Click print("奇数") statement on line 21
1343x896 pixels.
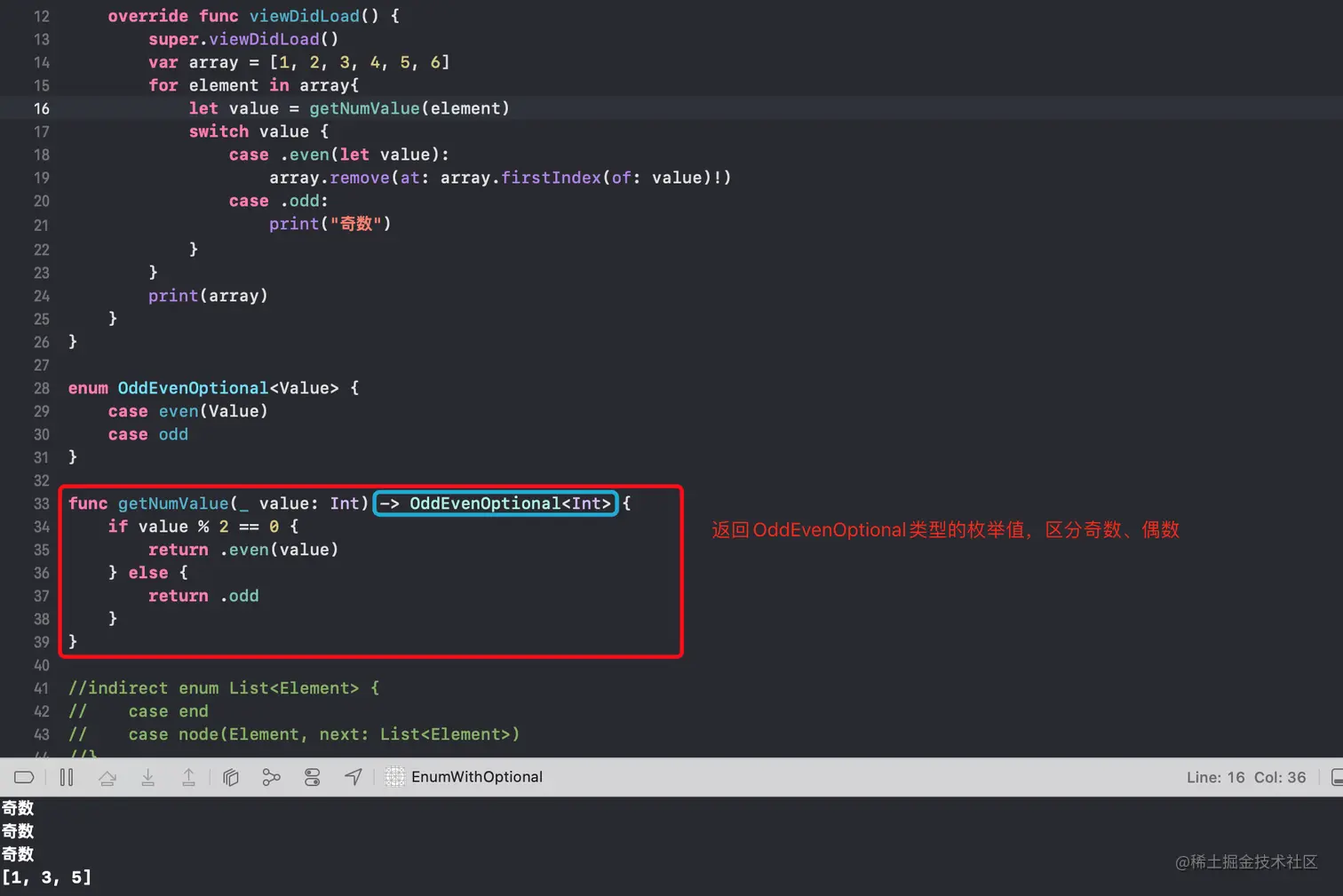point(330,224)
